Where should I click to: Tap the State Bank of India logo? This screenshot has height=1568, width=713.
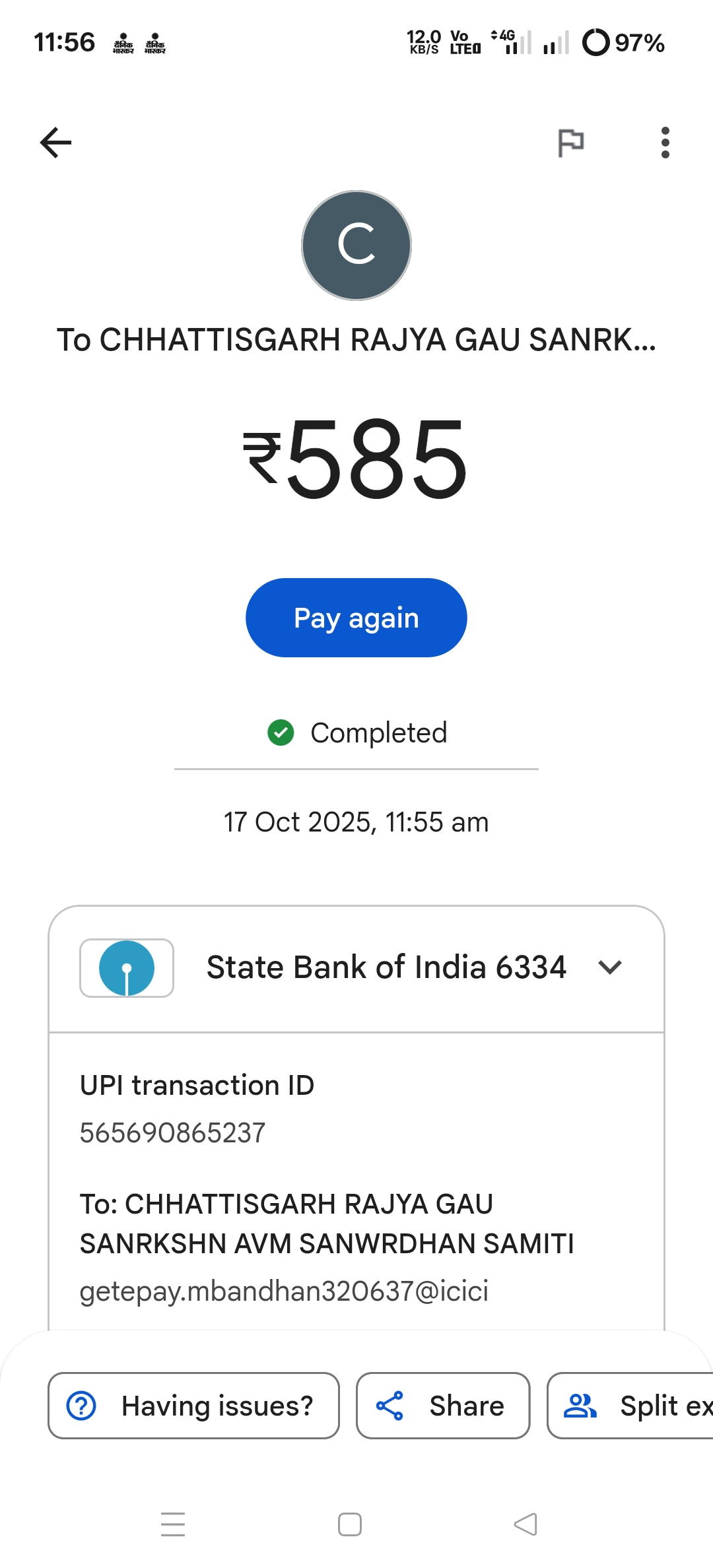click(x=127, y=968)
